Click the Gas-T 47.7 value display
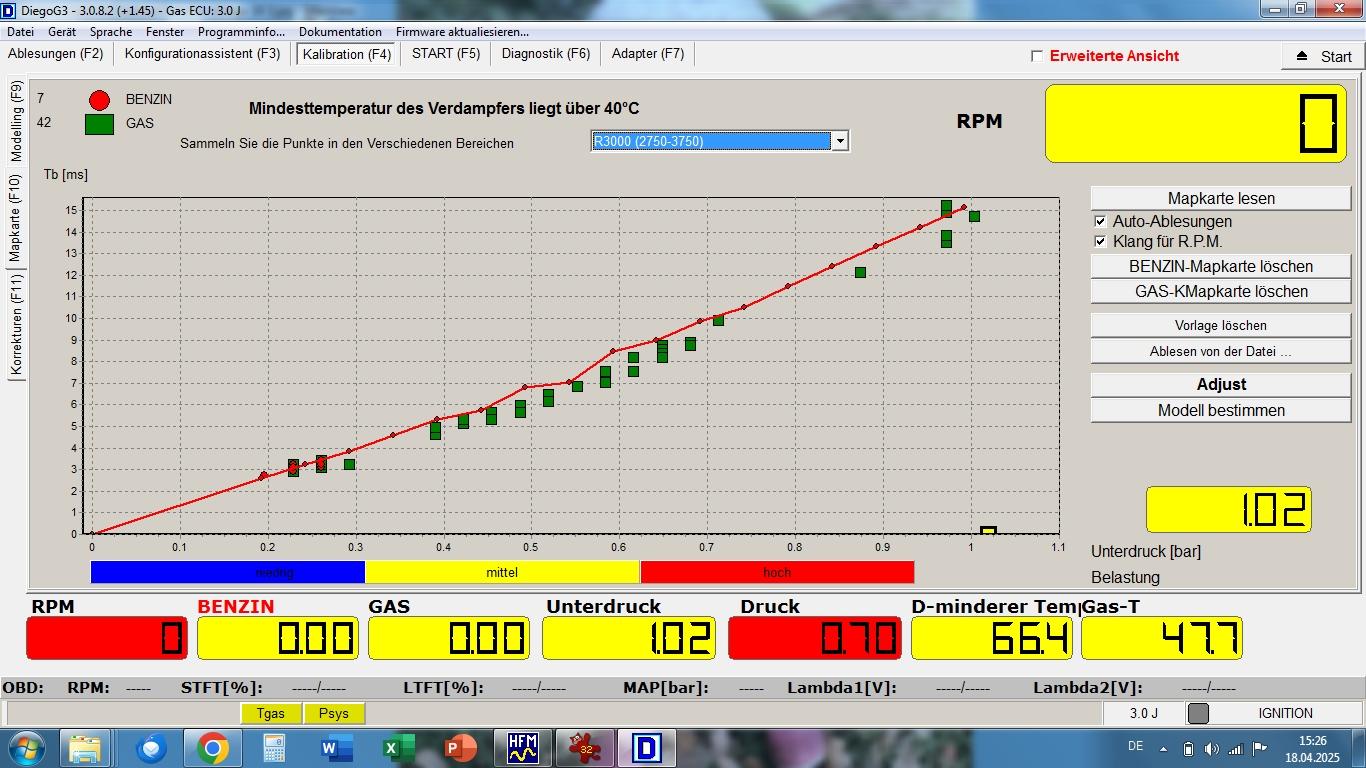 pyautogui.click(x=1162, y=638)
